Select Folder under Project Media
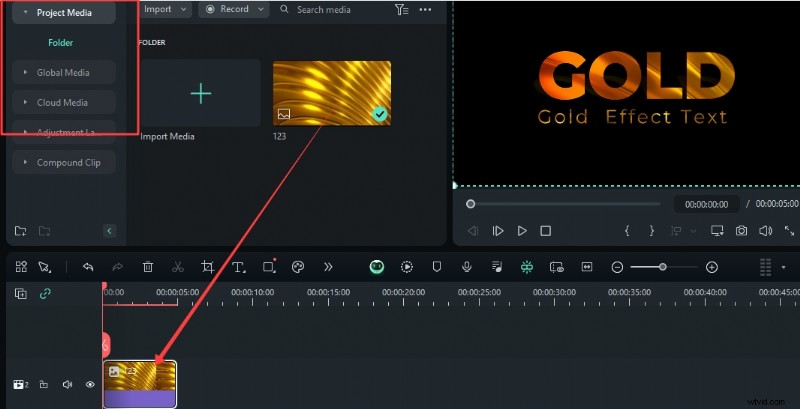 (61, 43)
